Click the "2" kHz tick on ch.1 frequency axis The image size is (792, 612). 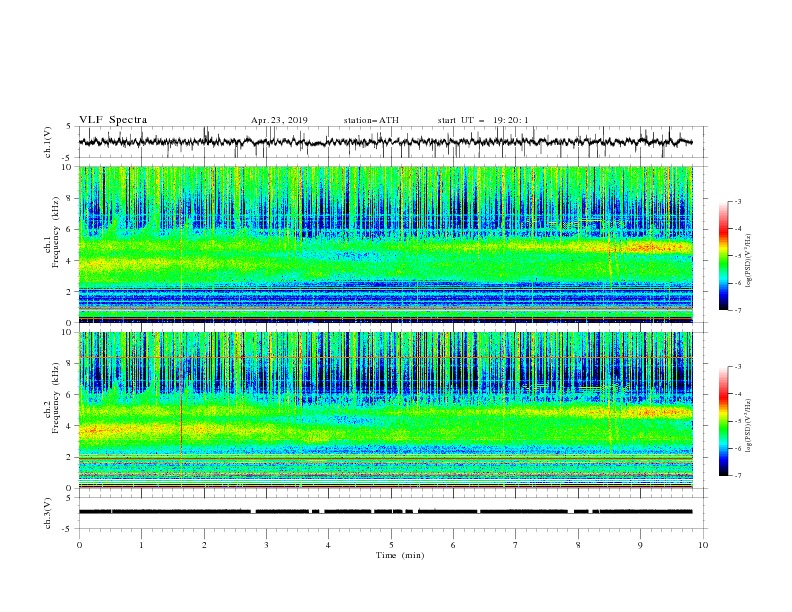71,292
